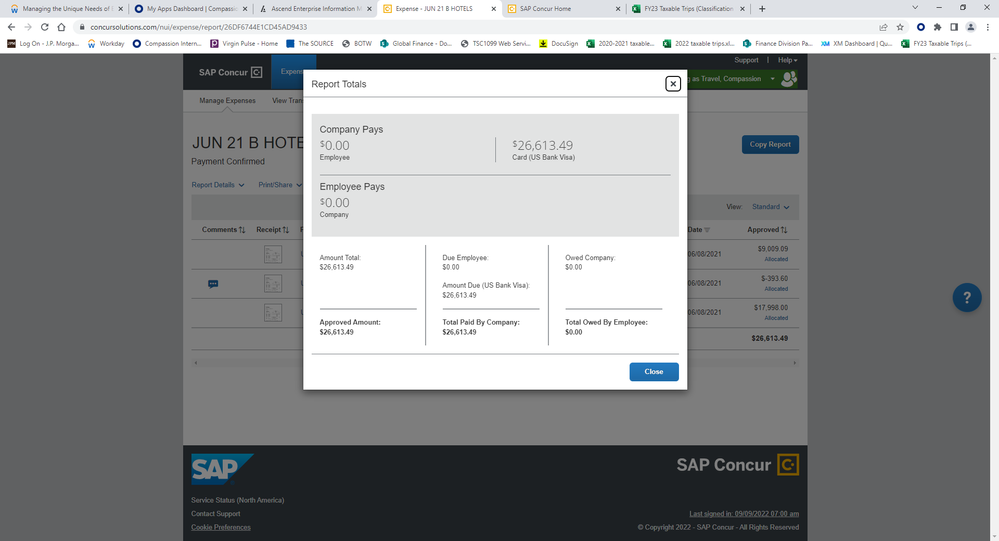Open the Cookie Preferences link
999x541 pixels.
[x=220, y=527]
